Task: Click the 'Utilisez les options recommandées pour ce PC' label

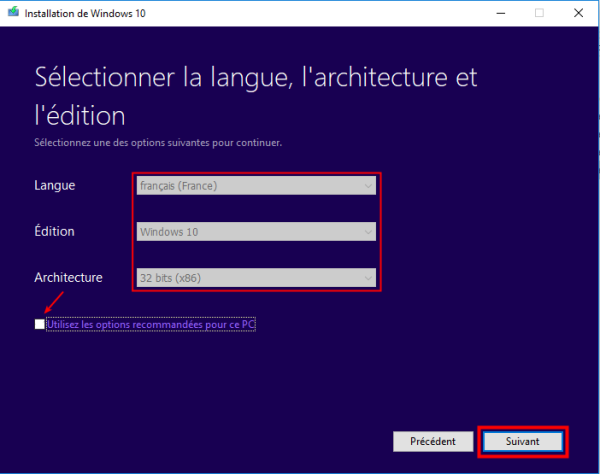Action: point(151,324)
